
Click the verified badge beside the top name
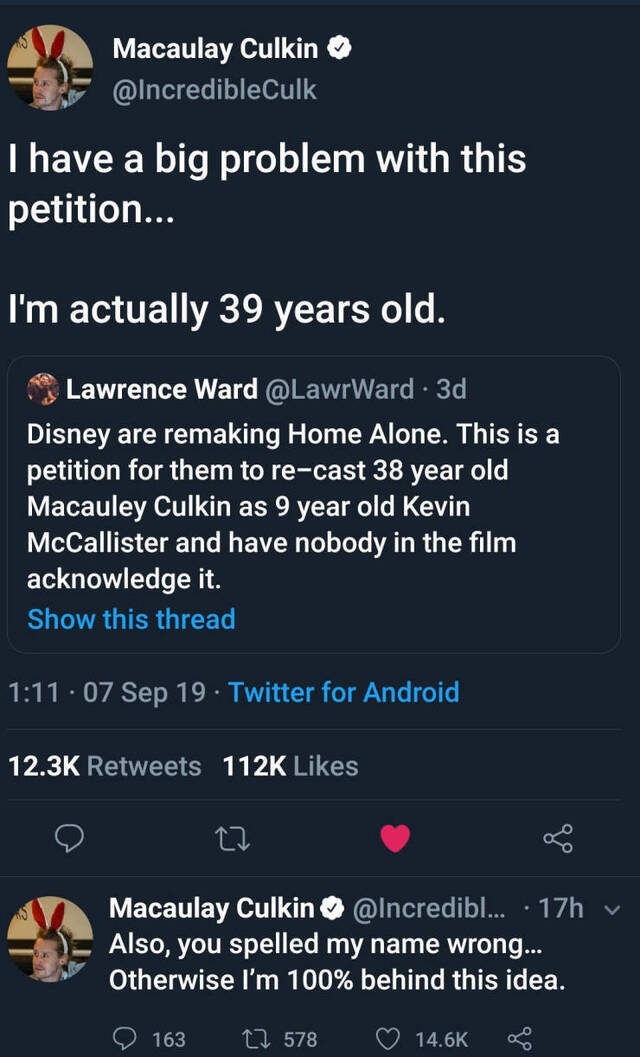click(340, 48)
